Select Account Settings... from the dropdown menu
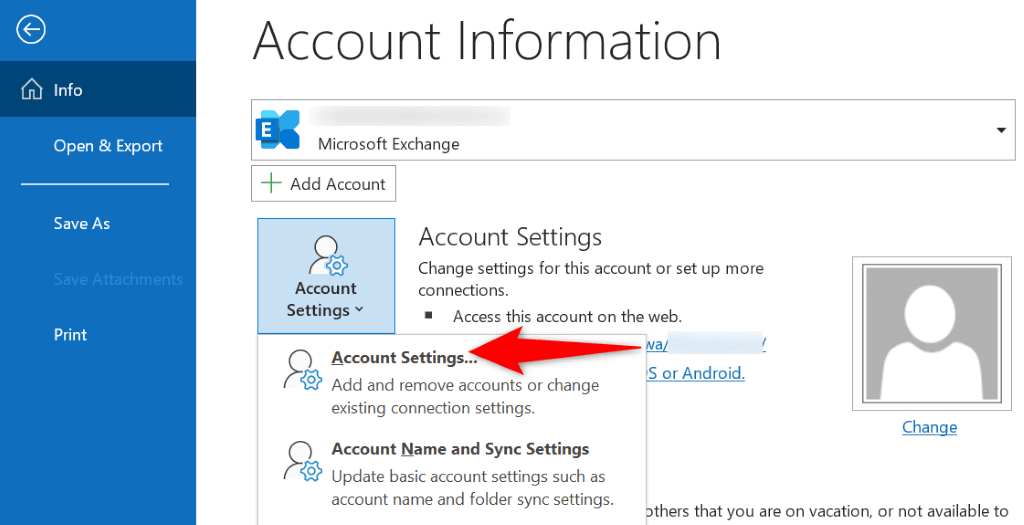 (404, 358)
